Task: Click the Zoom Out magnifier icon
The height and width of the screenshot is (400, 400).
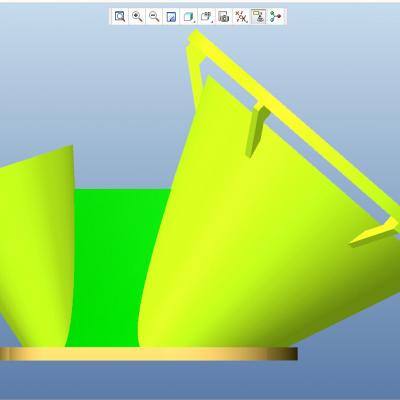Action: pyautogui.click(x=154, y=16)
